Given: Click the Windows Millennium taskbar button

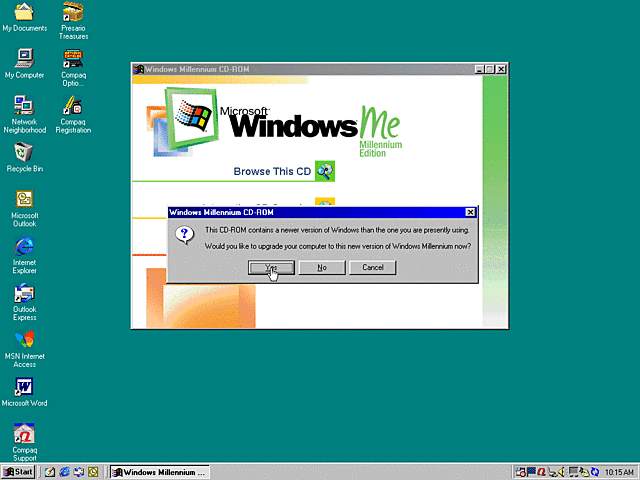Looking at the screenshot, I should point(160,472).
